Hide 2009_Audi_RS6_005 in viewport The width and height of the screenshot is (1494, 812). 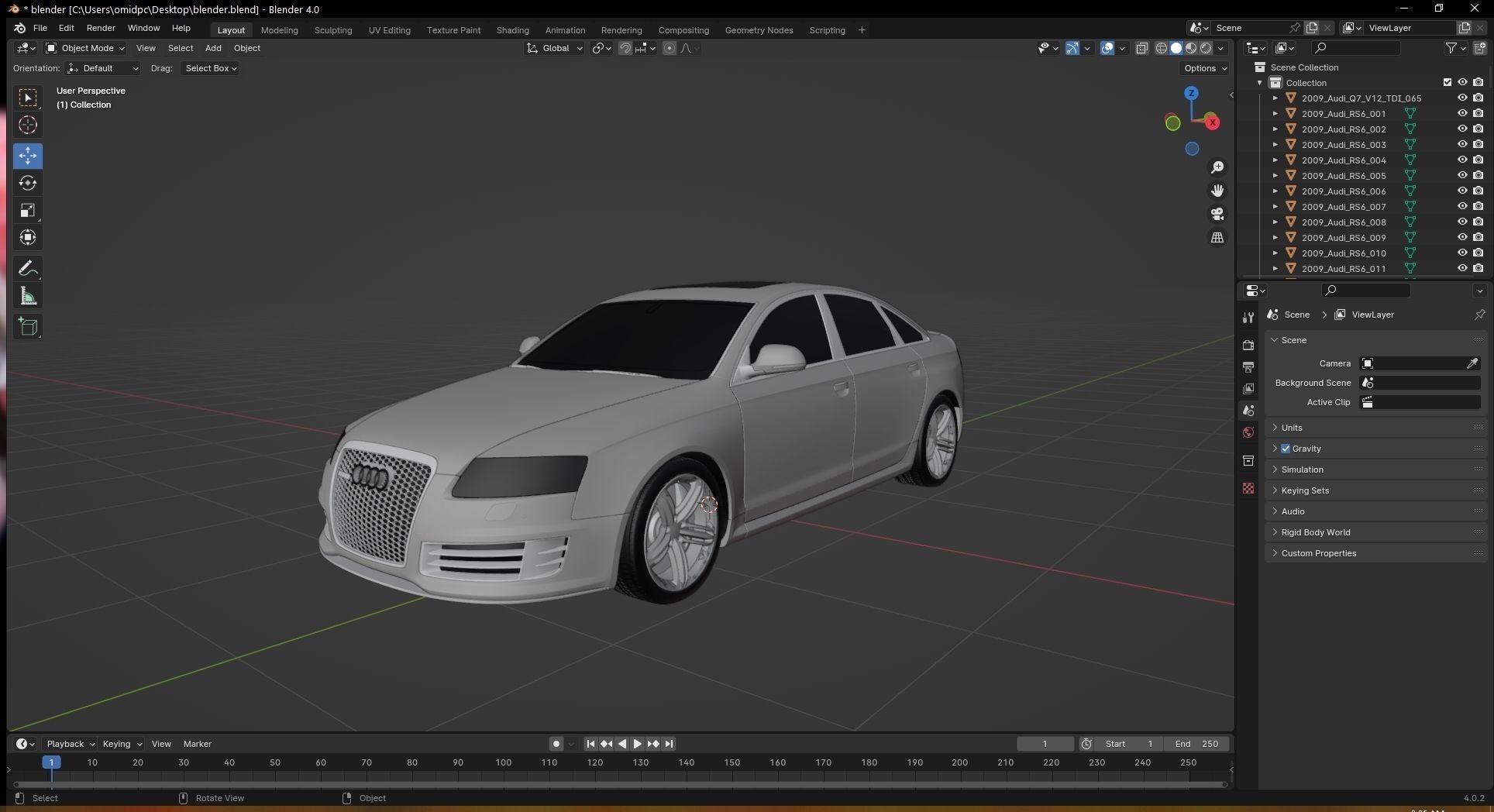click(1462, 176)
